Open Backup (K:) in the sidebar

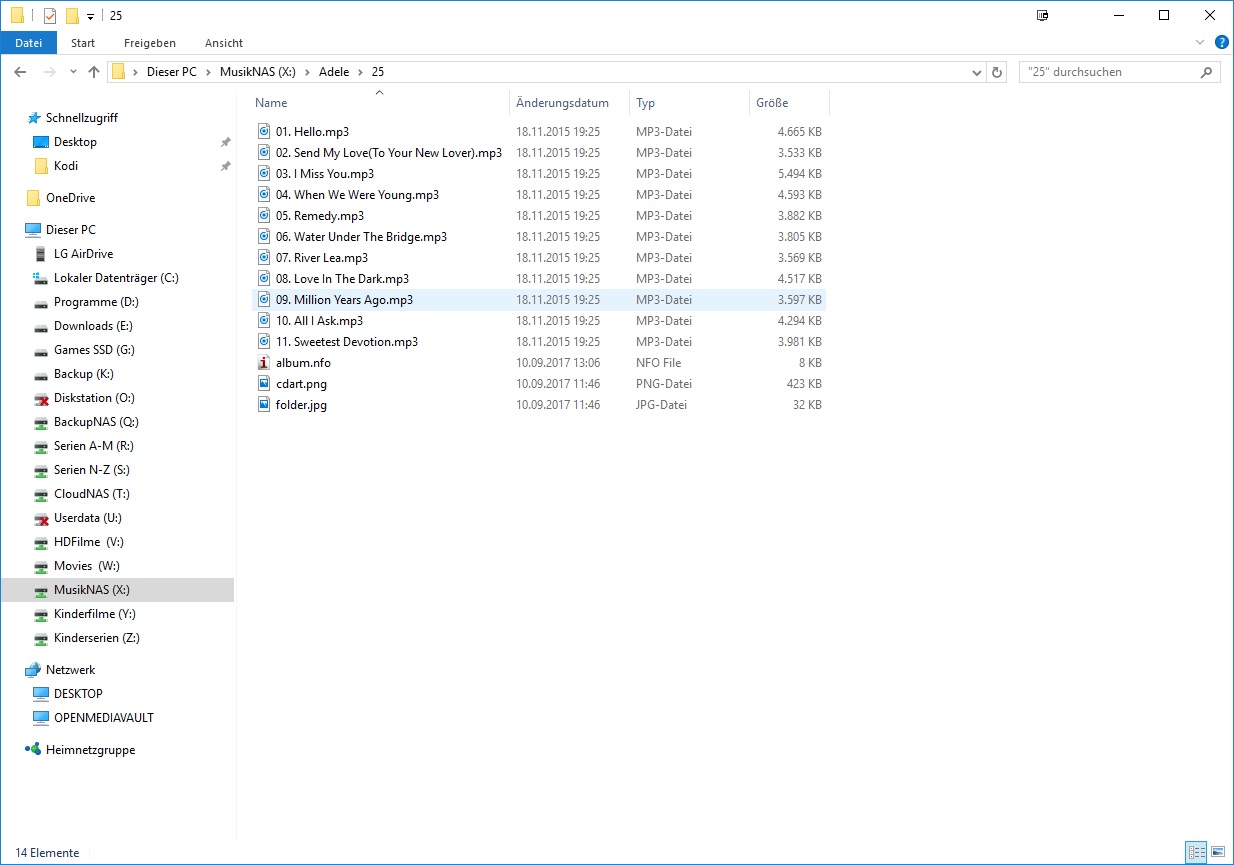tap(84, 374)
